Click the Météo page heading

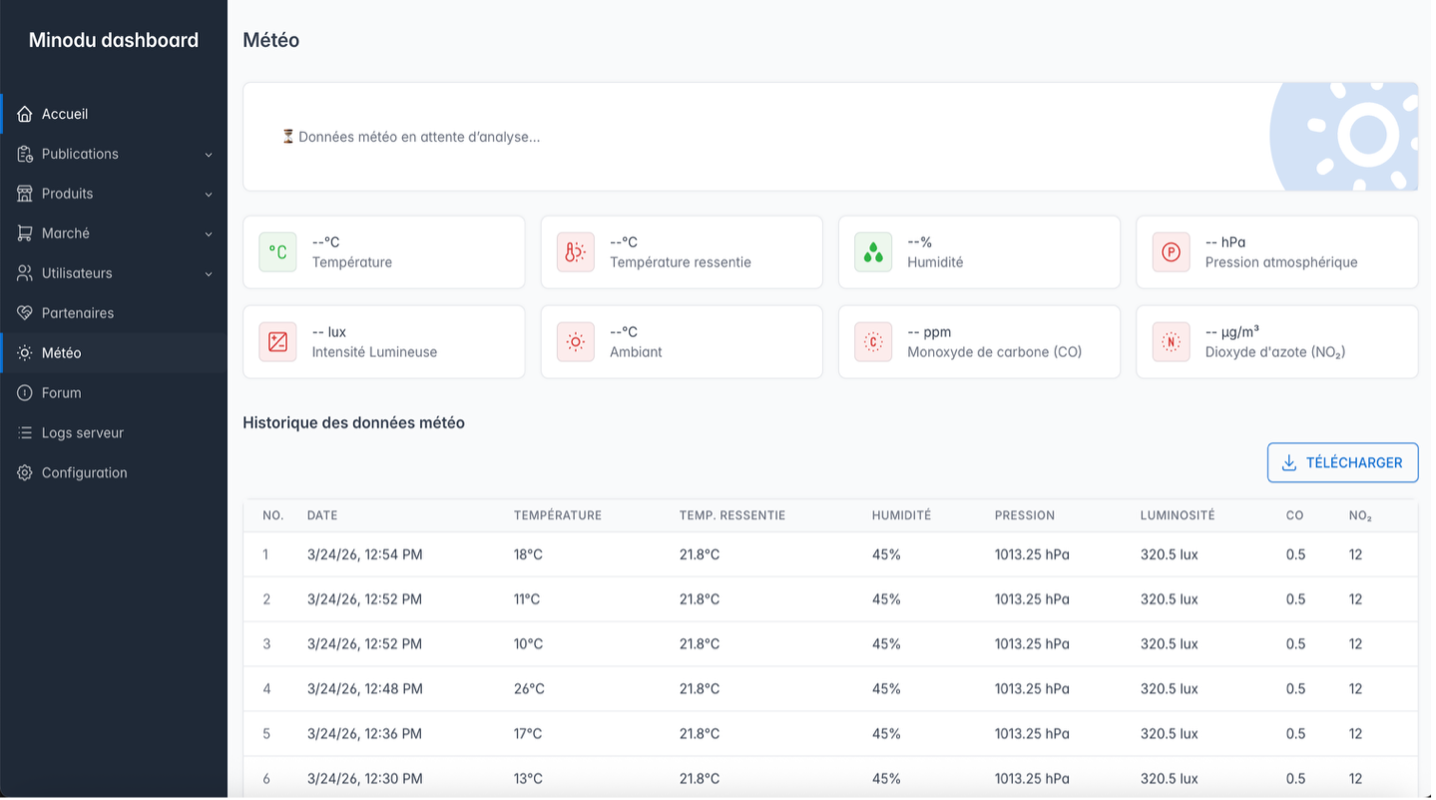271,40
